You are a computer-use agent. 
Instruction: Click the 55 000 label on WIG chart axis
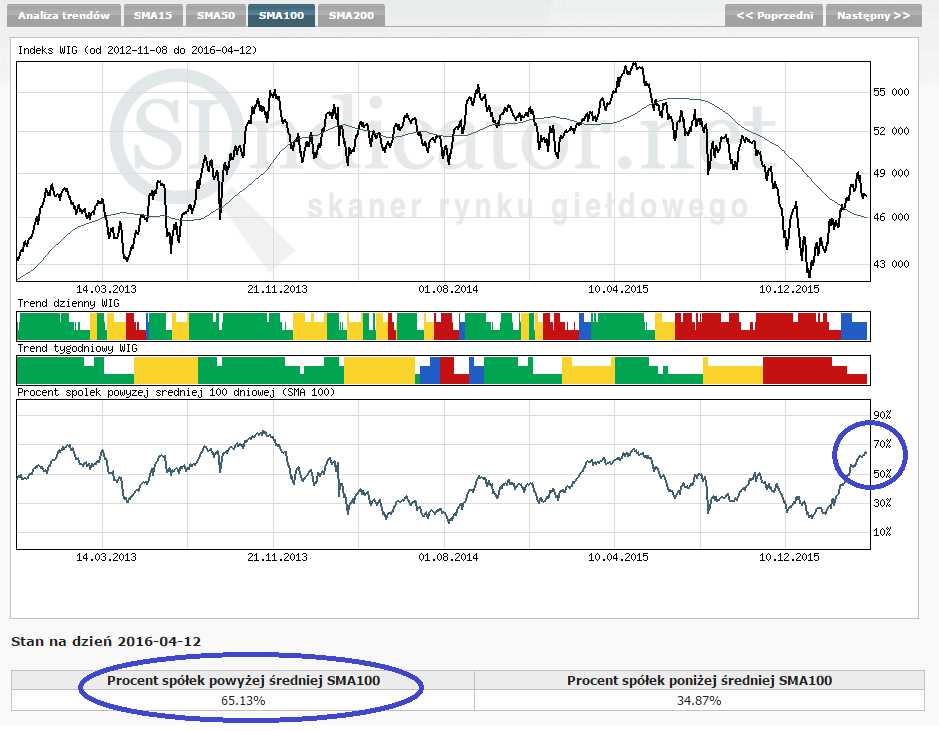point(889,92)
